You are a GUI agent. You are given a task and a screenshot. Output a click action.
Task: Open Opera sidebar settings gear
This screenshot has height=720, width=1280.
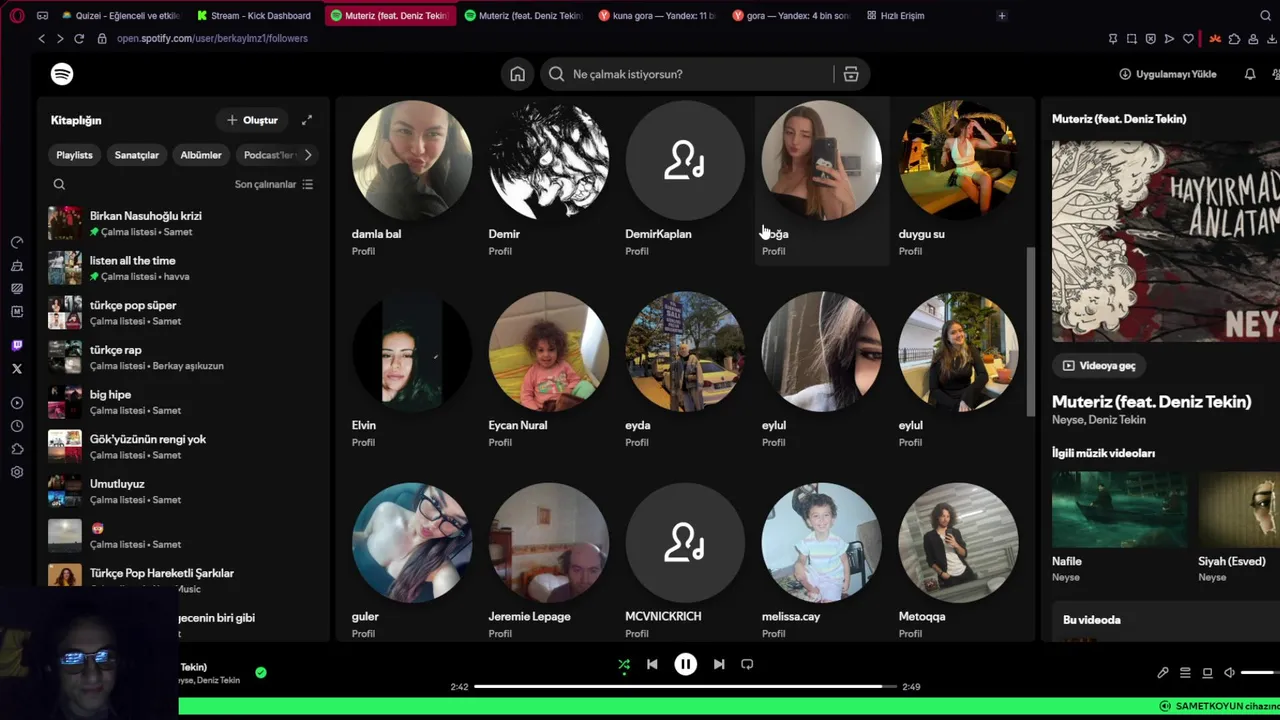pos(17,472)
